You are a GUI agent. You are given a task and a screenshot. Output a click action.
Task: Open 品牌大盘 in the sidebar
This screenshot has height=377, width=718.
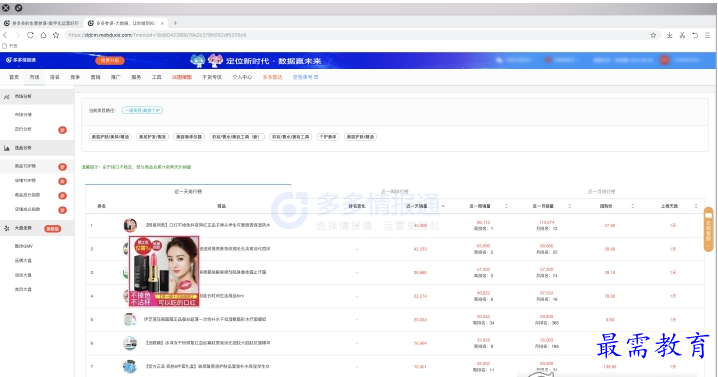point(23,261)
